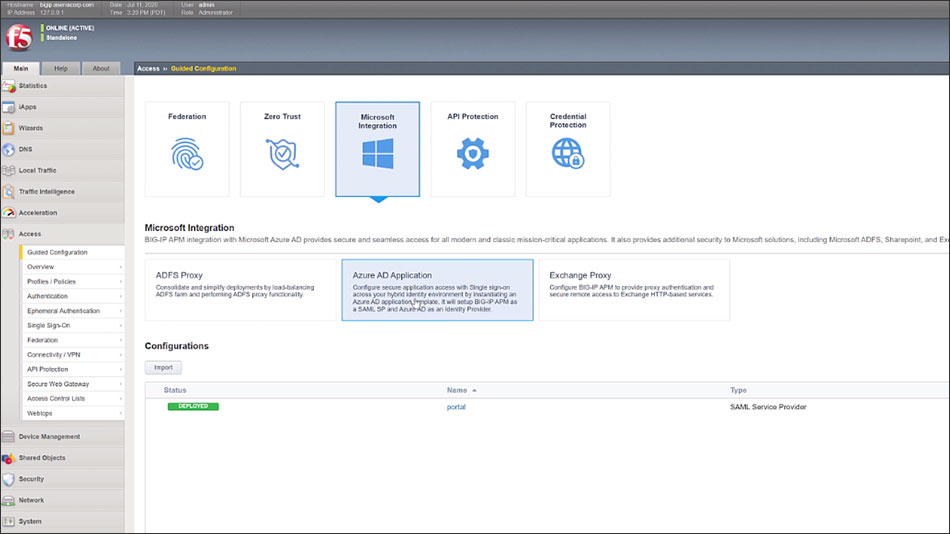Click the Access section icon

[x=8, y=234]
